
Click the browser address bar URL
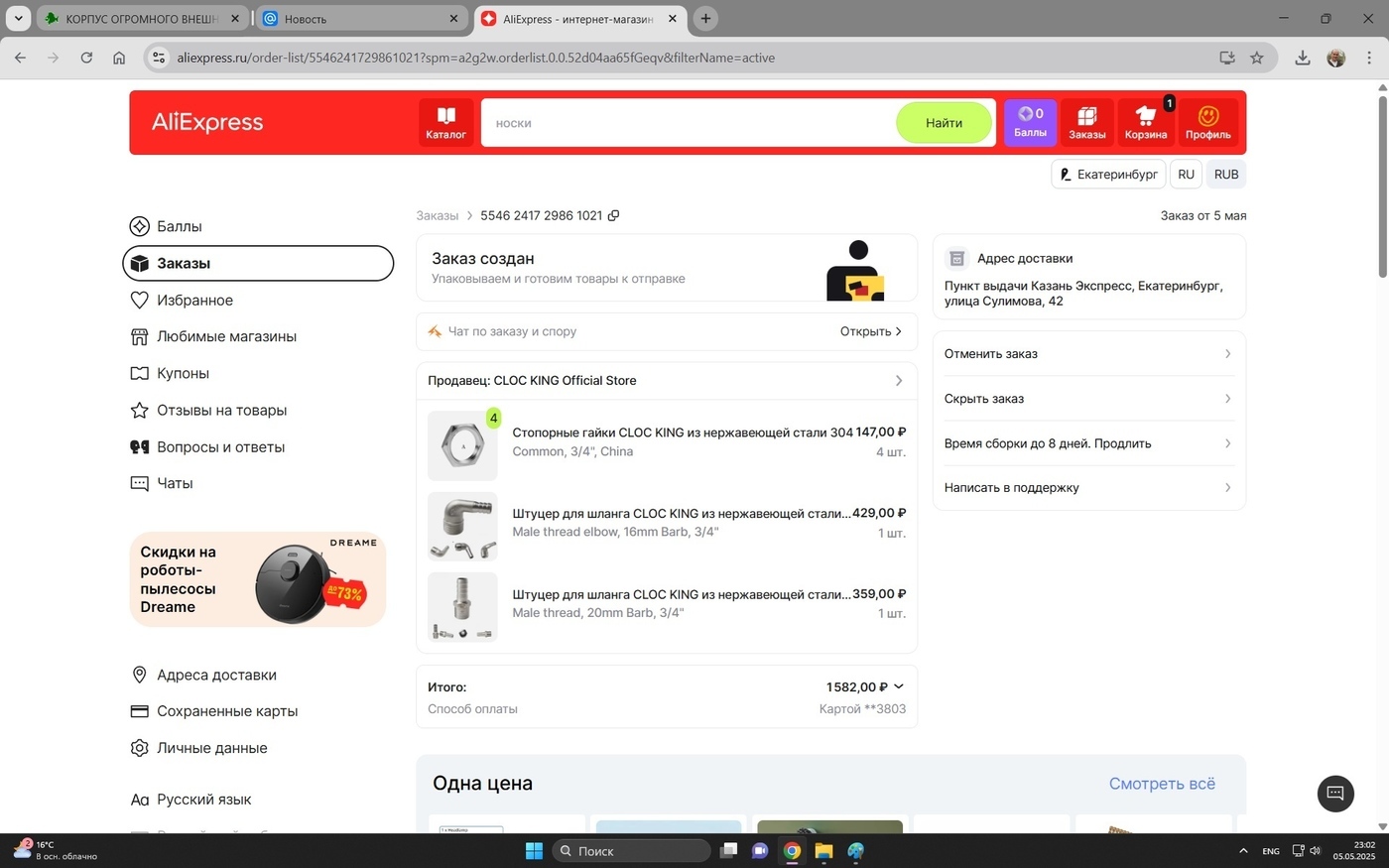pos(476,58)
